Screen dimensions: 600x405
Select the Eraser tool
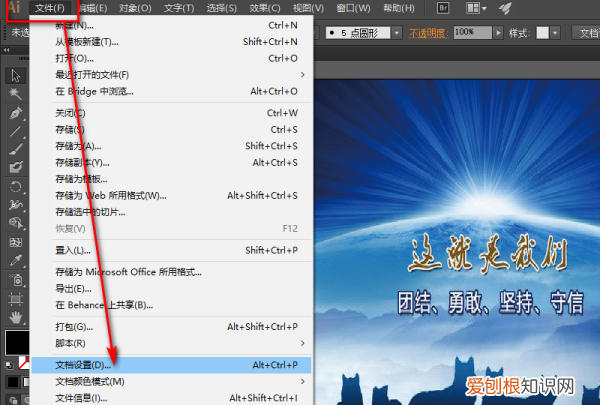pos(16,167)
